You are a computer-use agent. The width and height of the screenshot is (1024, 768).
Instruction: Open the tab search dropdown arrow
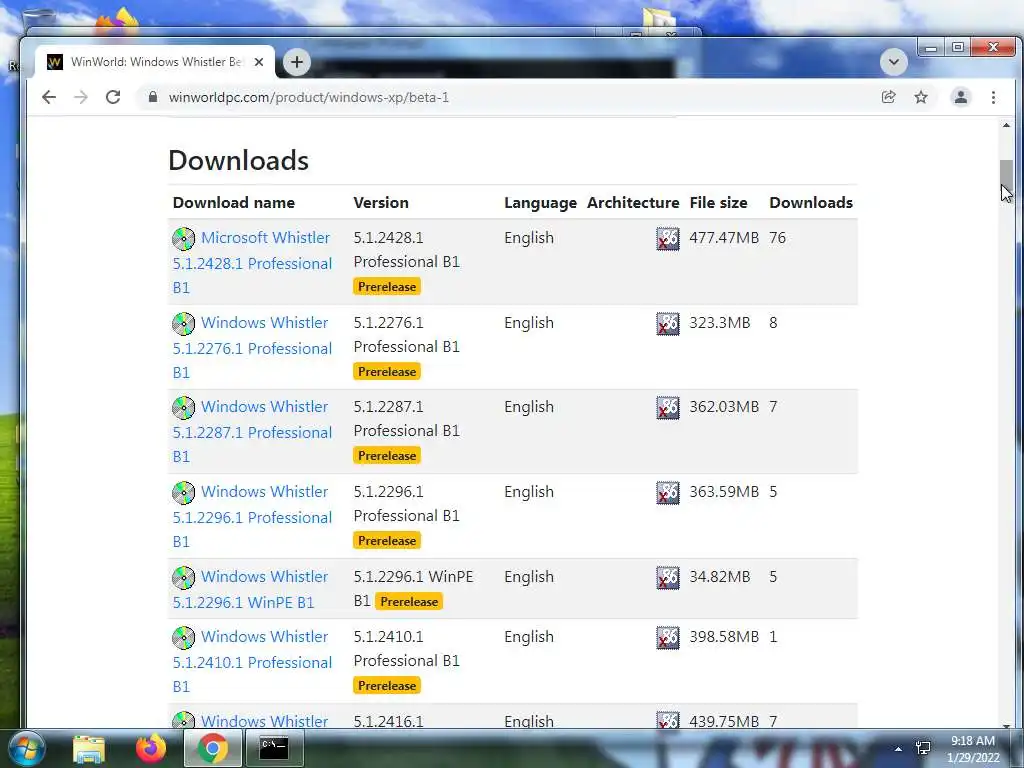893,62
